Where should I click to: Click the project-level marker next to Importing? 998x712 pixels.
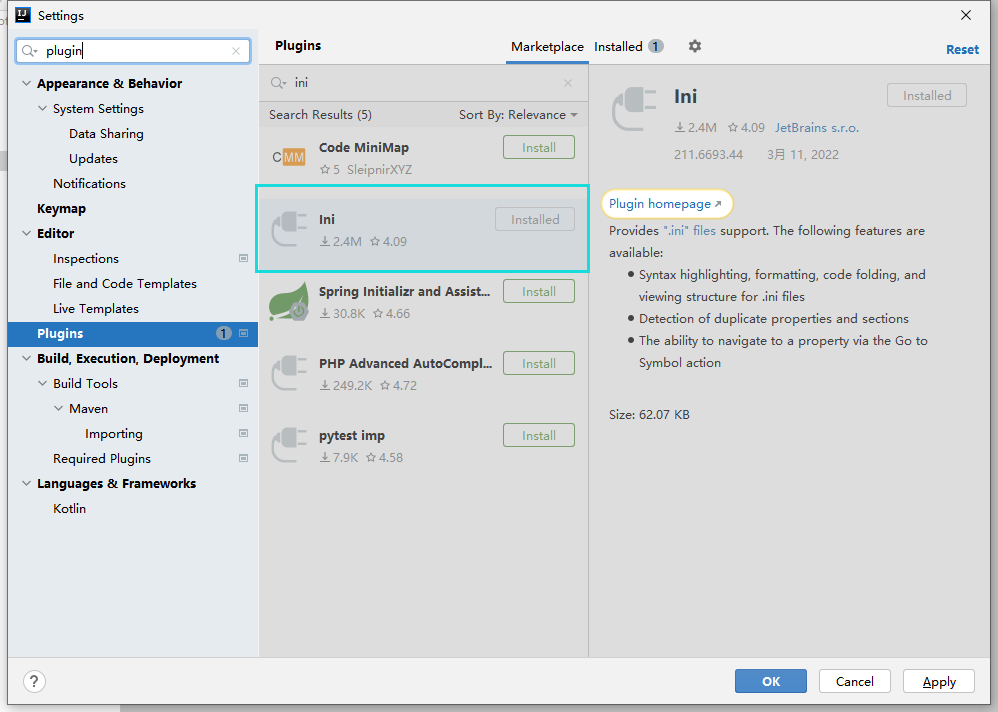click(243, 433)
